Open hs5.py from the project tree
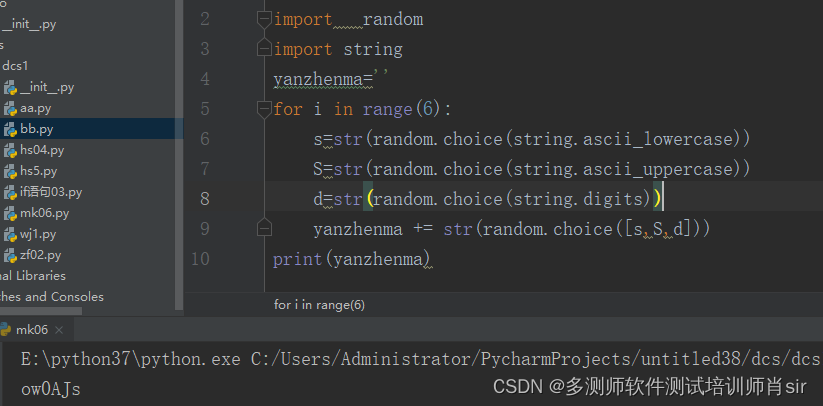The image size is (823, 406). click(x=39, y=172)
